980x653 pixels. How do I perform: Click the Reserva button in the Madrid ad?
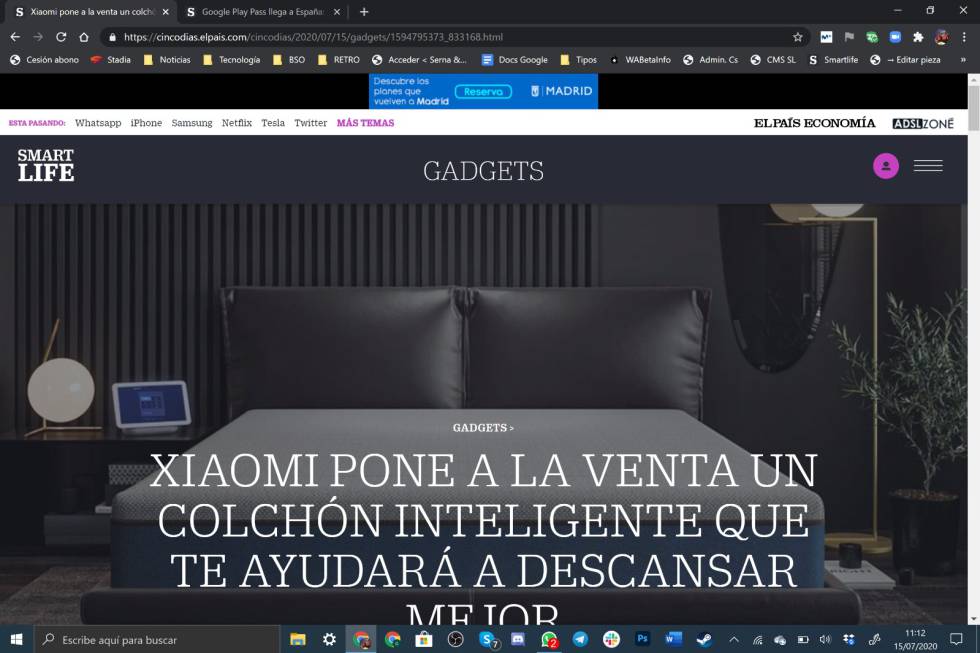483,92
